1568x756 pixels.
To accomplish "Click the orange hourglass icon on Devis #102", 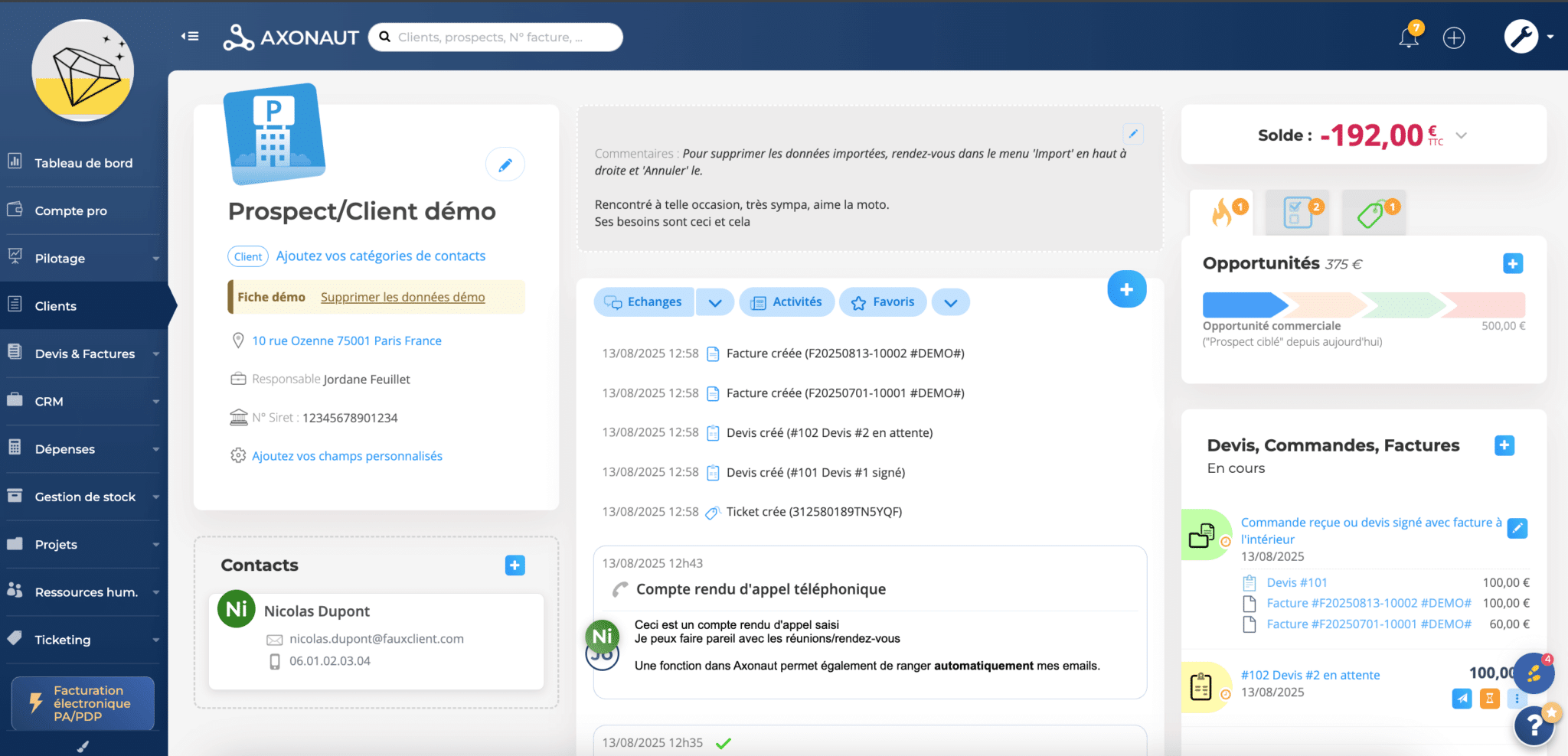I will click(1490, 698).
